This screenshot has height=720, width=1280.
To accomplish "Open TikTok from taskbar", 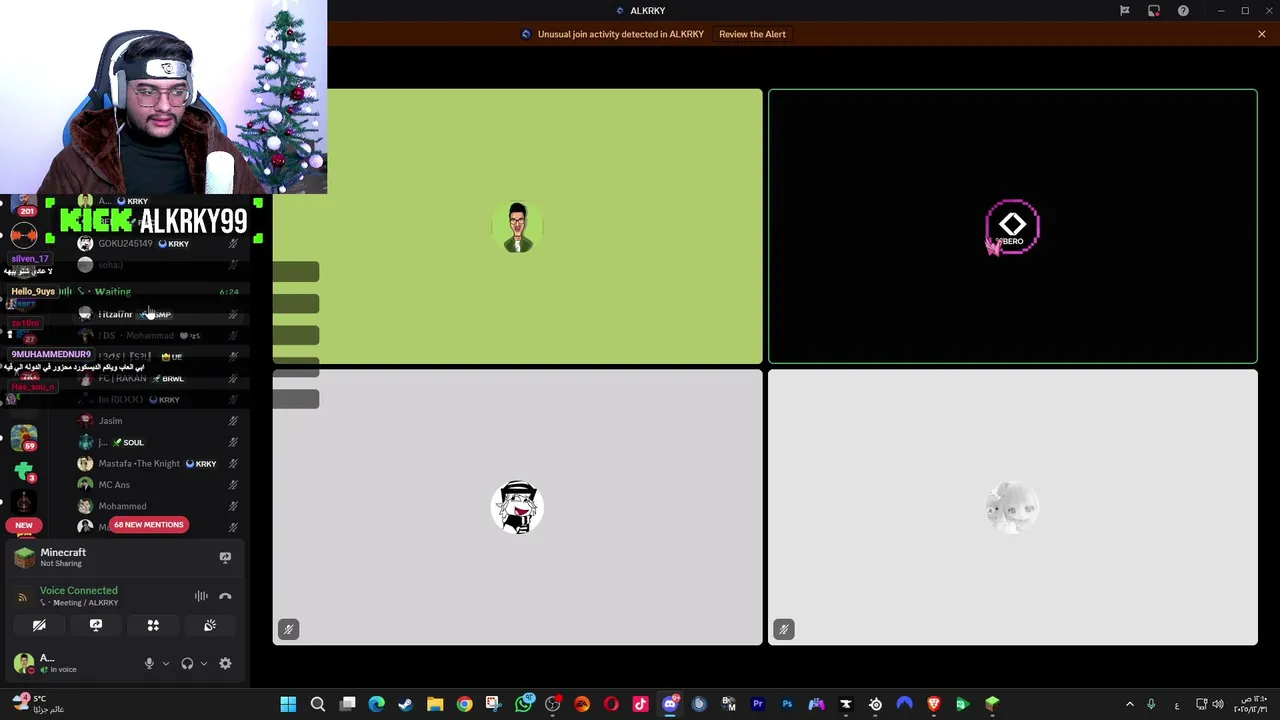I will pyautogui.click(x=640, y=705).
